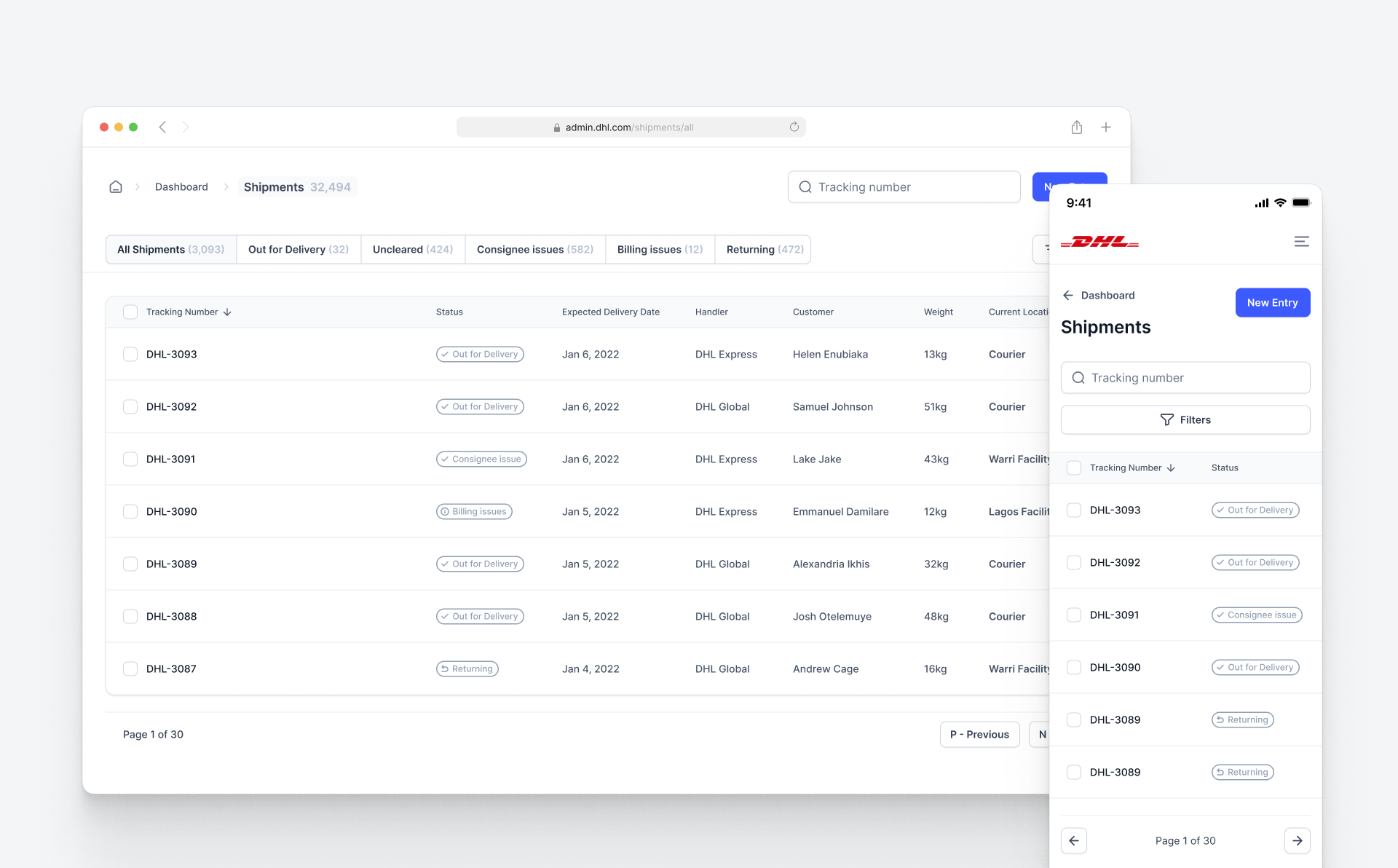Click the P - Previous pagination button
Screen dimensions: 1398x868
click(x=979, y=734)
